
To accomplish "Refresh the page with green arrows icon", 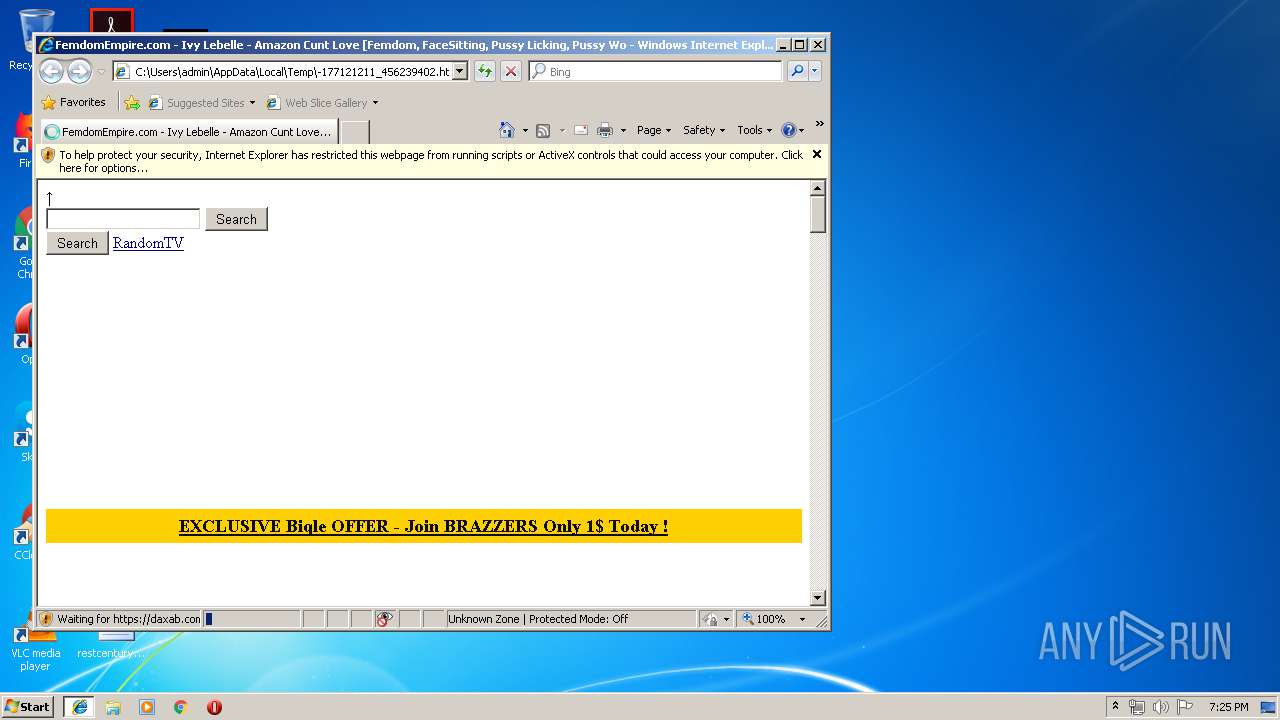I will click(485, 71).
